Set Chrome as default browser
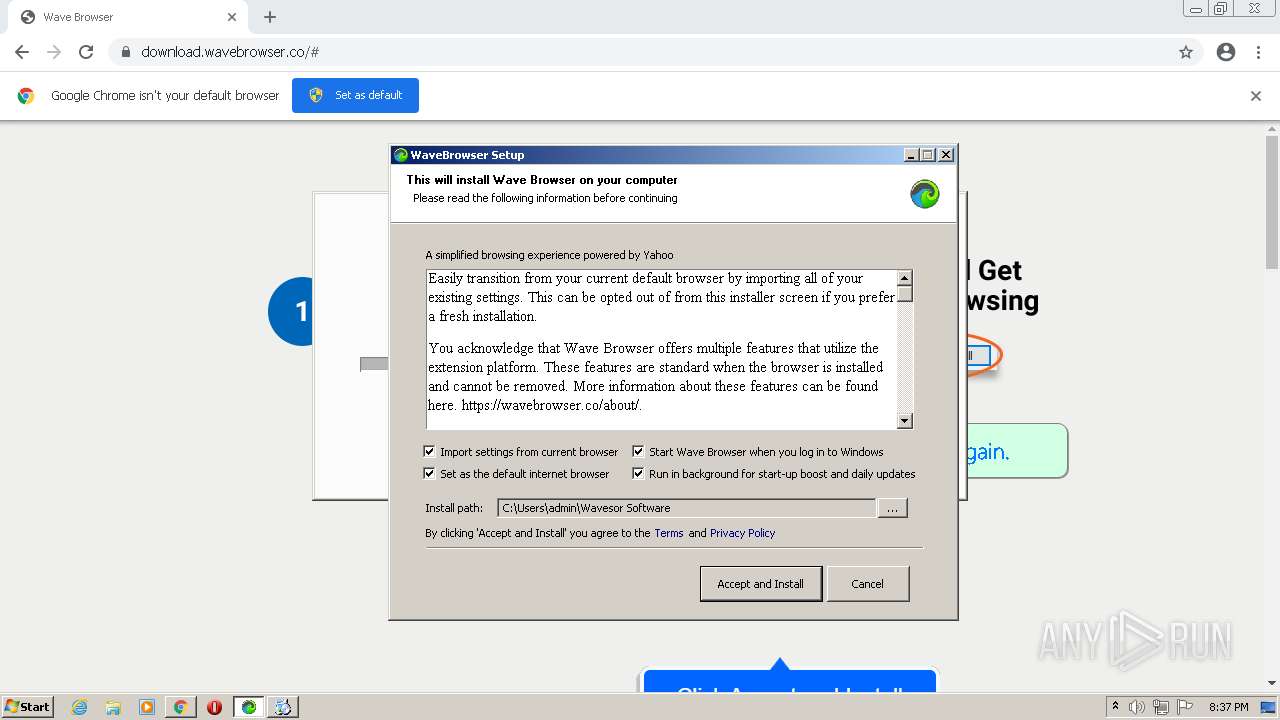Screen dimensions: 1280x720 (355, 95)
